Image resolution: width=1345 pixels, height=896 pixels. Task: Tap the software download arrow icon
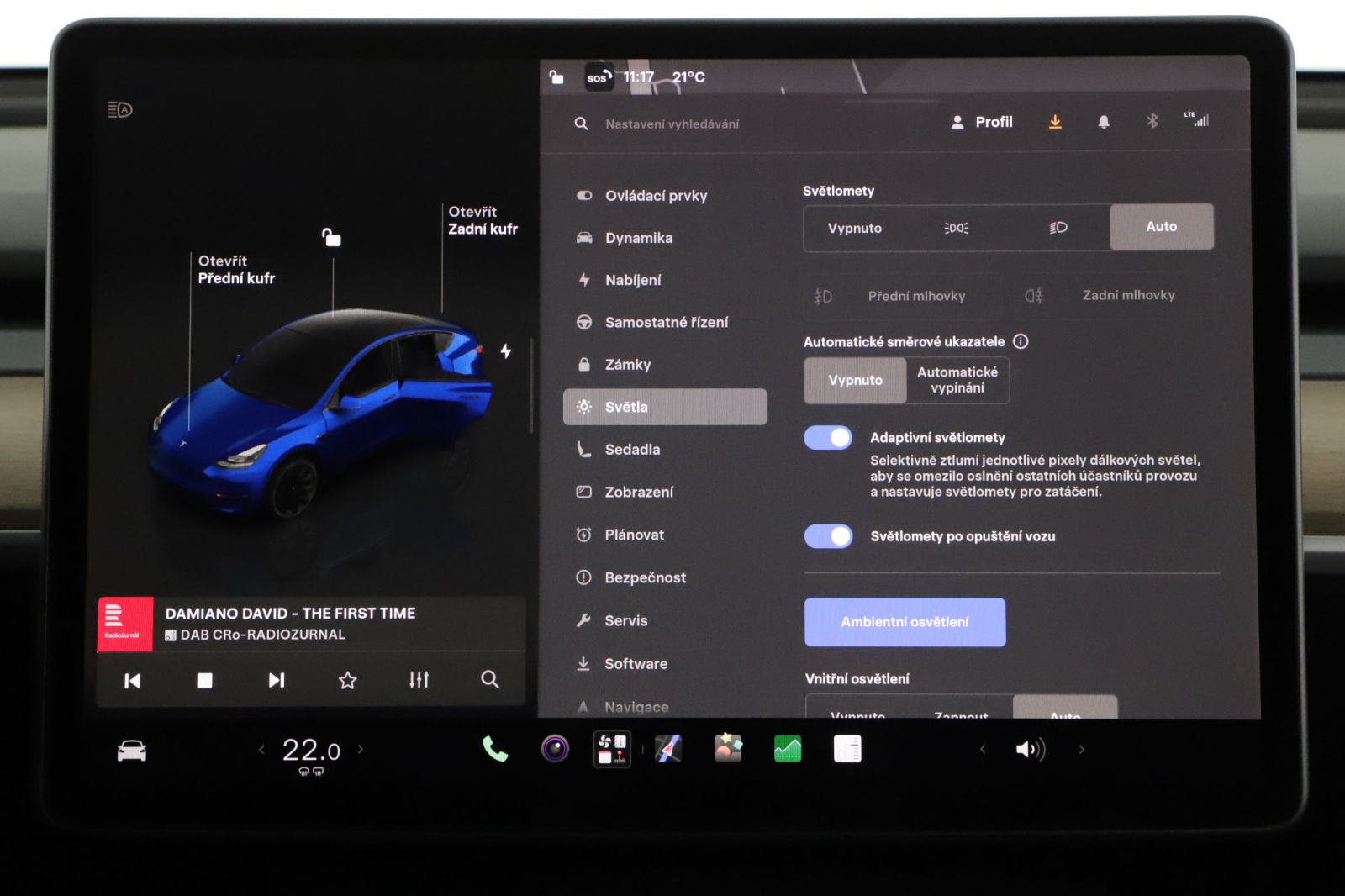click(x=1055, y=122)
